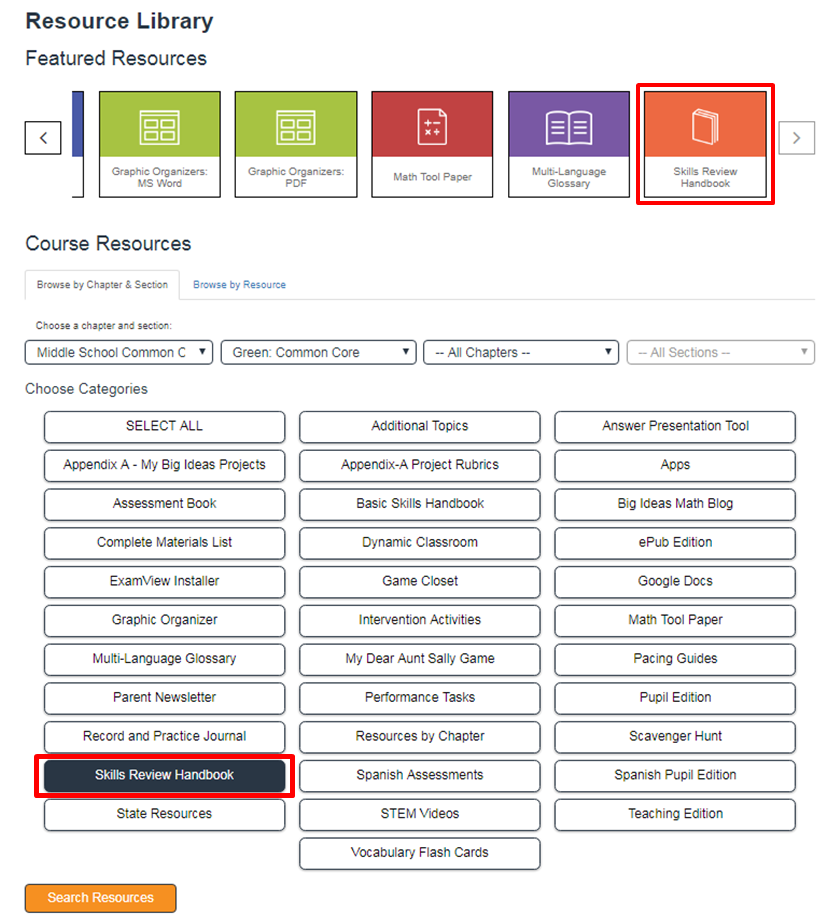822x923 pixels.
Task: Select the Teaching Edition category
Action: tap(675, 814)
